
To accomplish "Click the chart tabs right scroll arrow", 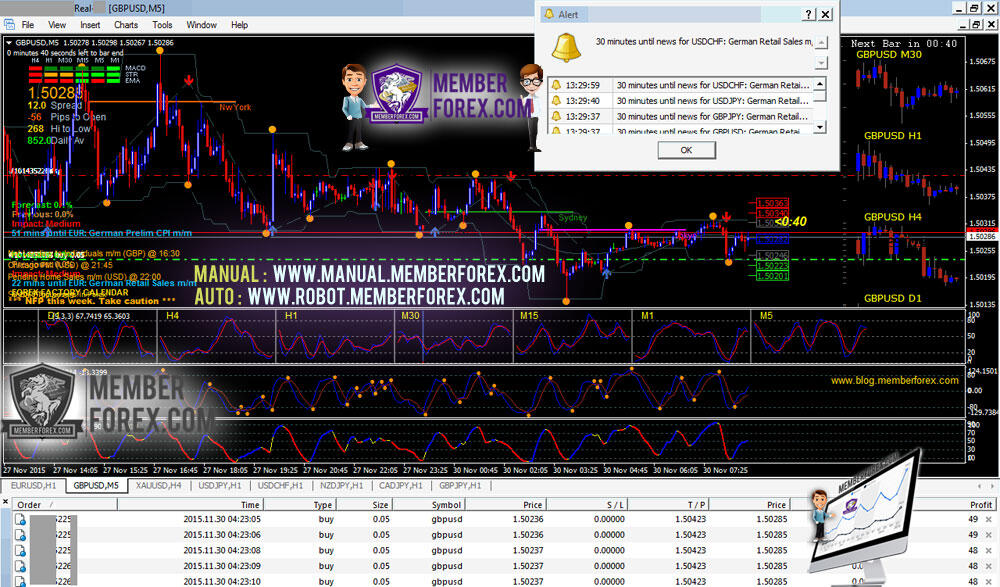I will pyautogui.click(x=992, y=486).
